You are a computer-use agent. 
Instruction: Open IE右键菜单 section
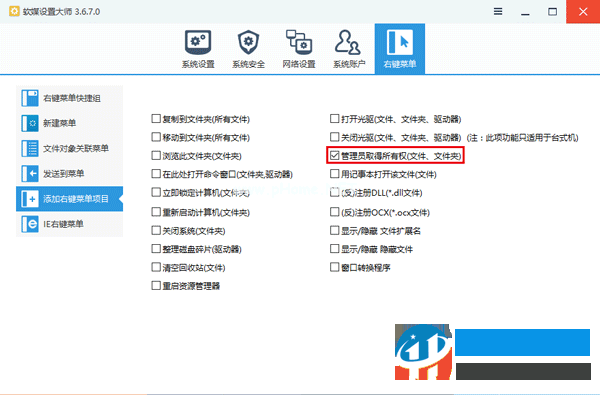tap(69, 224)
